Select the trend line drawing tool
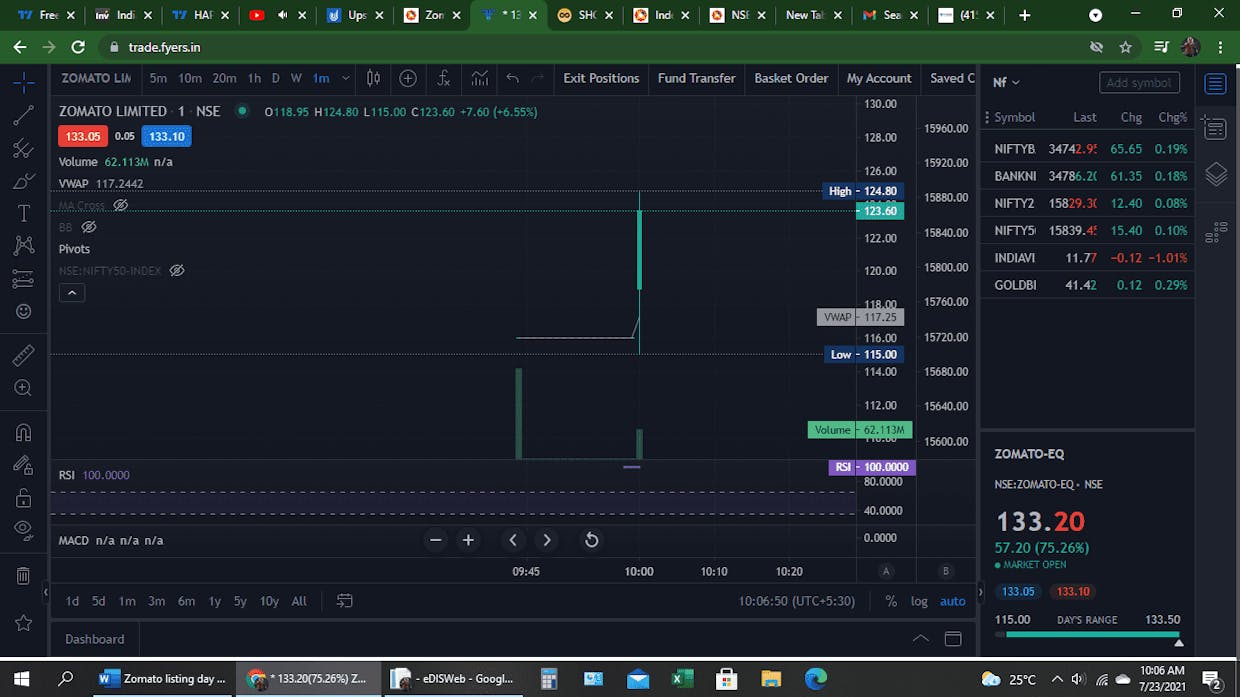 [x=24, y=116]
